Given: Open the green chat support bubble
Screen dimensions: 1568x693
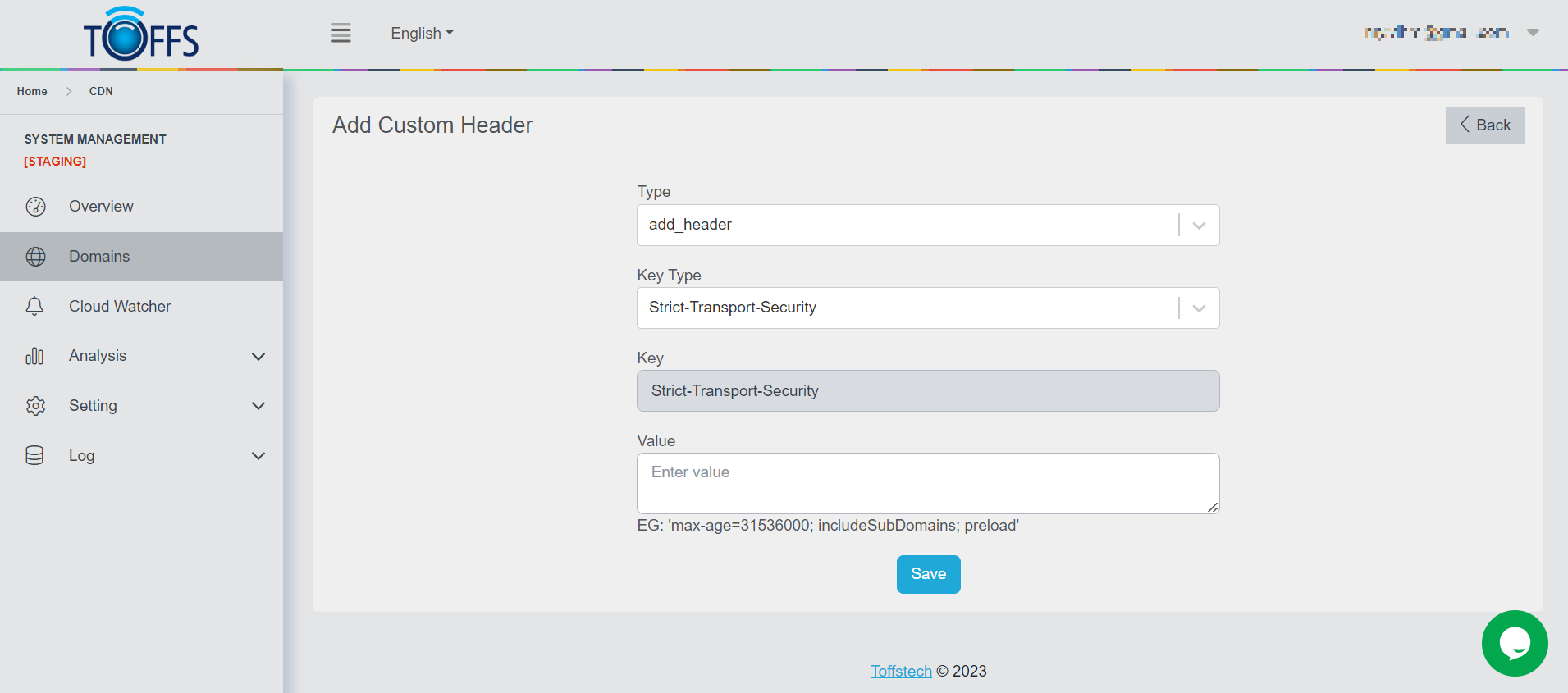Looking at the screenshot, I should click(1514, 643).
